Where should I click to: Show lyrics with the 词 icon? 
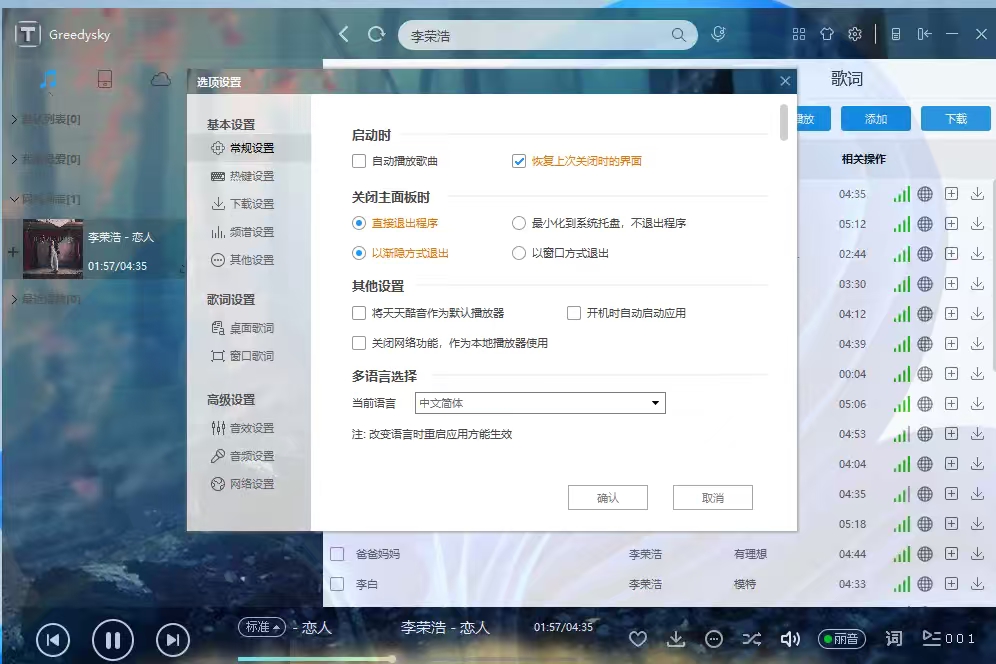(894, 639)
